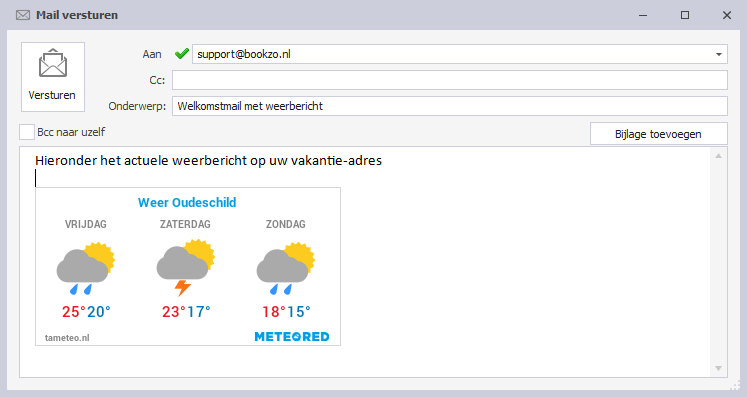Click the 18° 15° temperature for Zondag
Viewport: 747px width, 397px height.
(286, 312)
